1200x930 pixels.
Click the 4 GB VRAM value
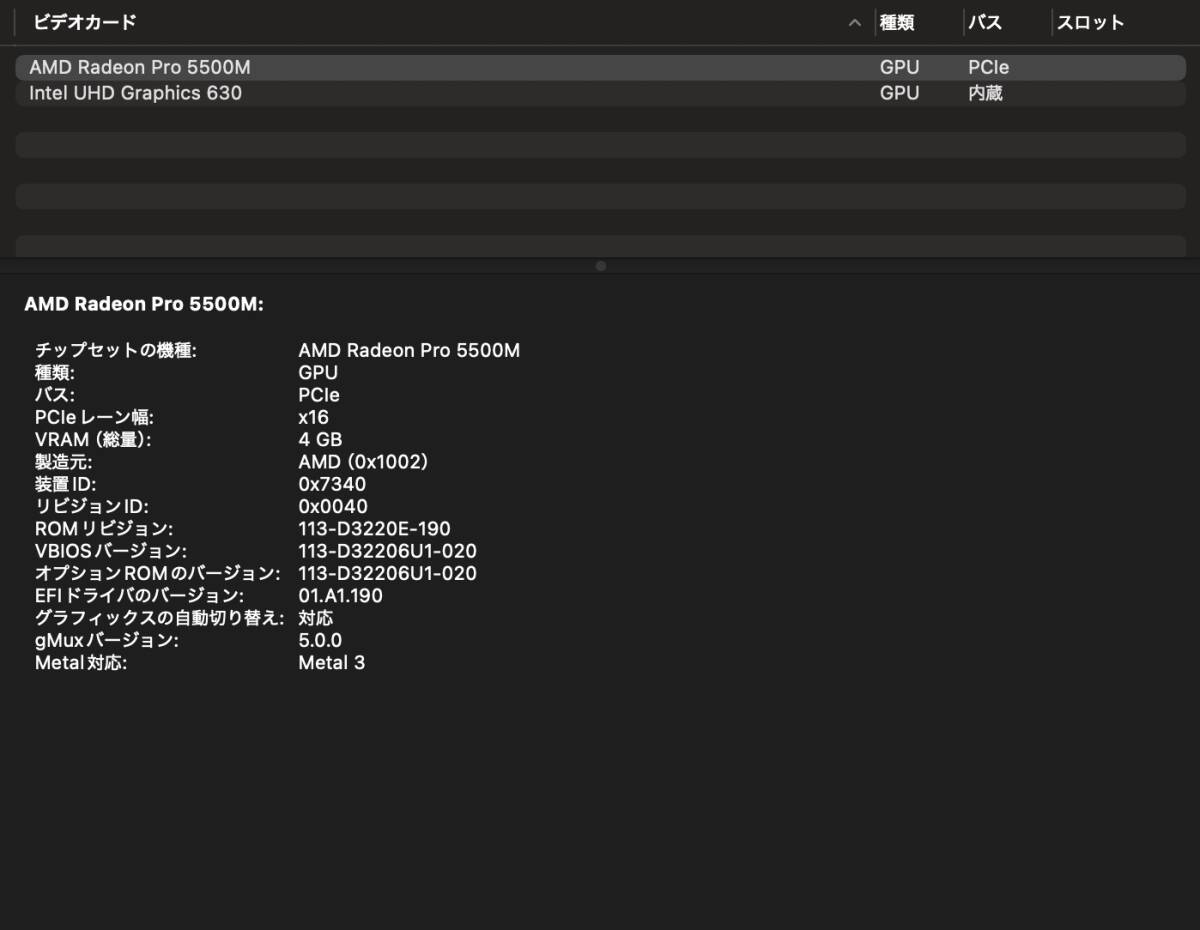(x=320, y=439)
